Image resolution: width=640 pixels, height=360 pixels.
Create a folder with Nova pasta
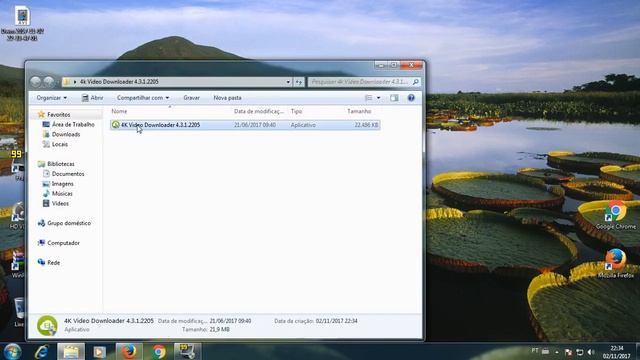(x=227, y=98)
